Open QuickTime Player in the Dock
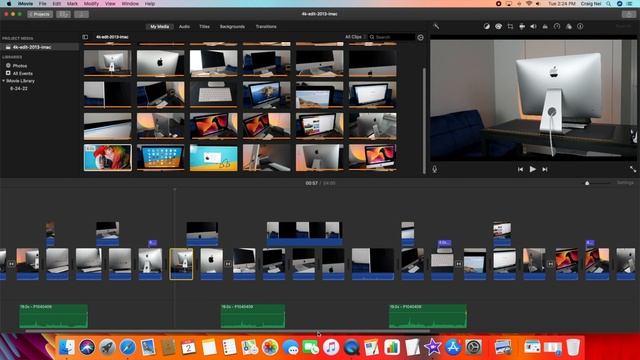The height and width of the screenshot is (360, 640). click(351, 347)
